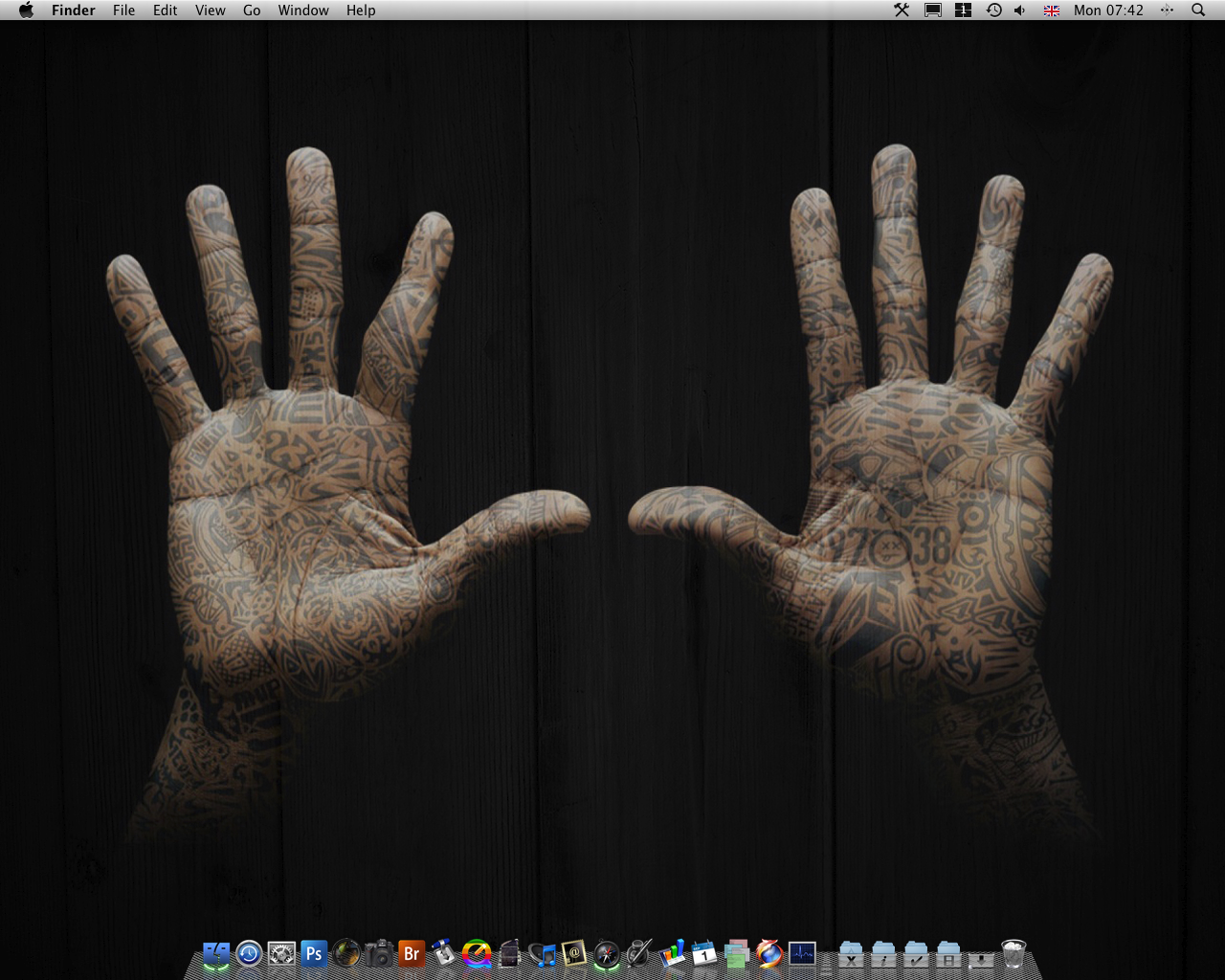
Task: Open the Window menu
Action: tap(303, 11)
